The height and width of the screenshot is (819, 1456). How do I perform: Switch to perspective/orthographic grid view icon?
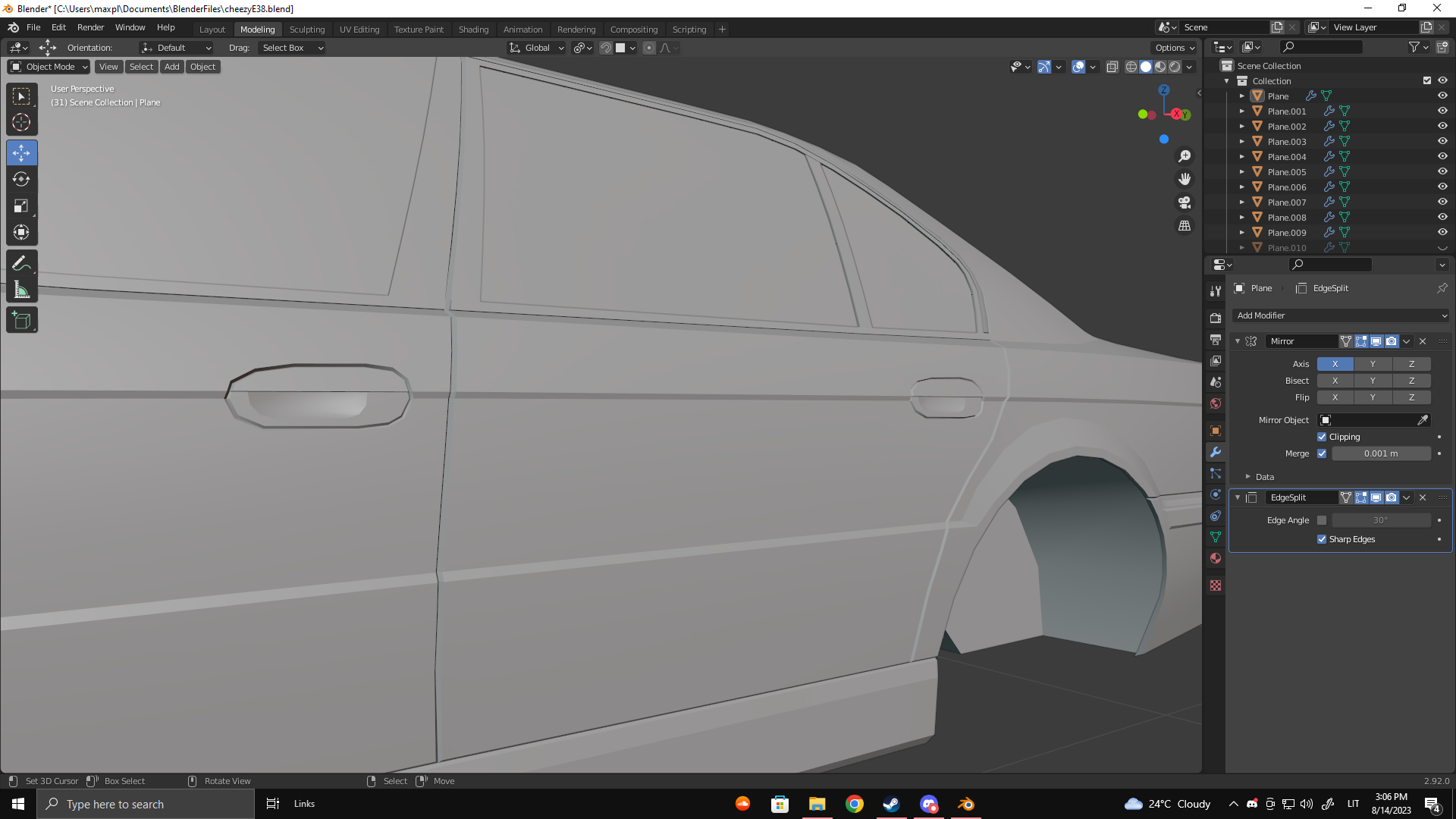point(1185,226)
